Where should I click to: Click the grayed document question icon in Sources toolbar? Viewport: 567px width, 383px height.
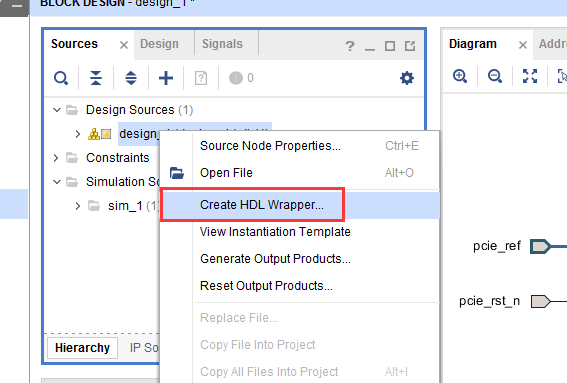point(201,78)
